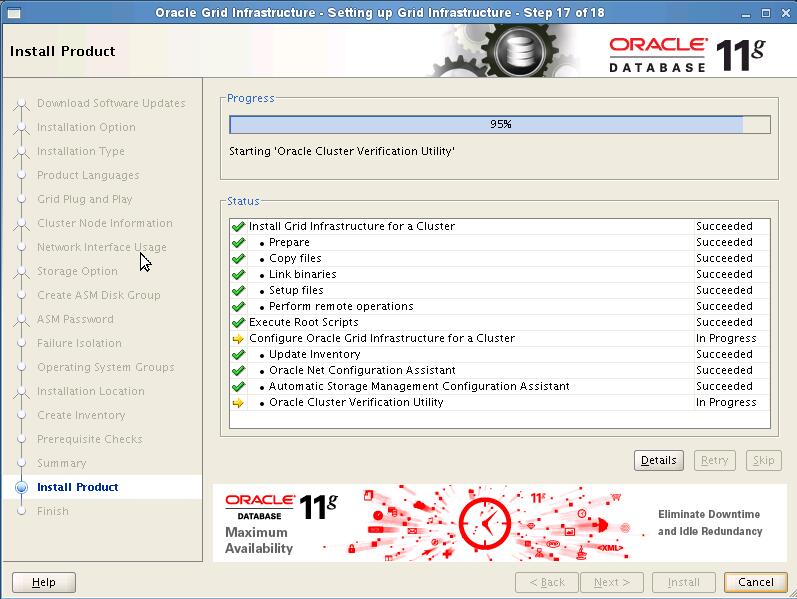The image size is (797, 599).
Task: Click the greyed-out Next button
Action: click(612, 582)
